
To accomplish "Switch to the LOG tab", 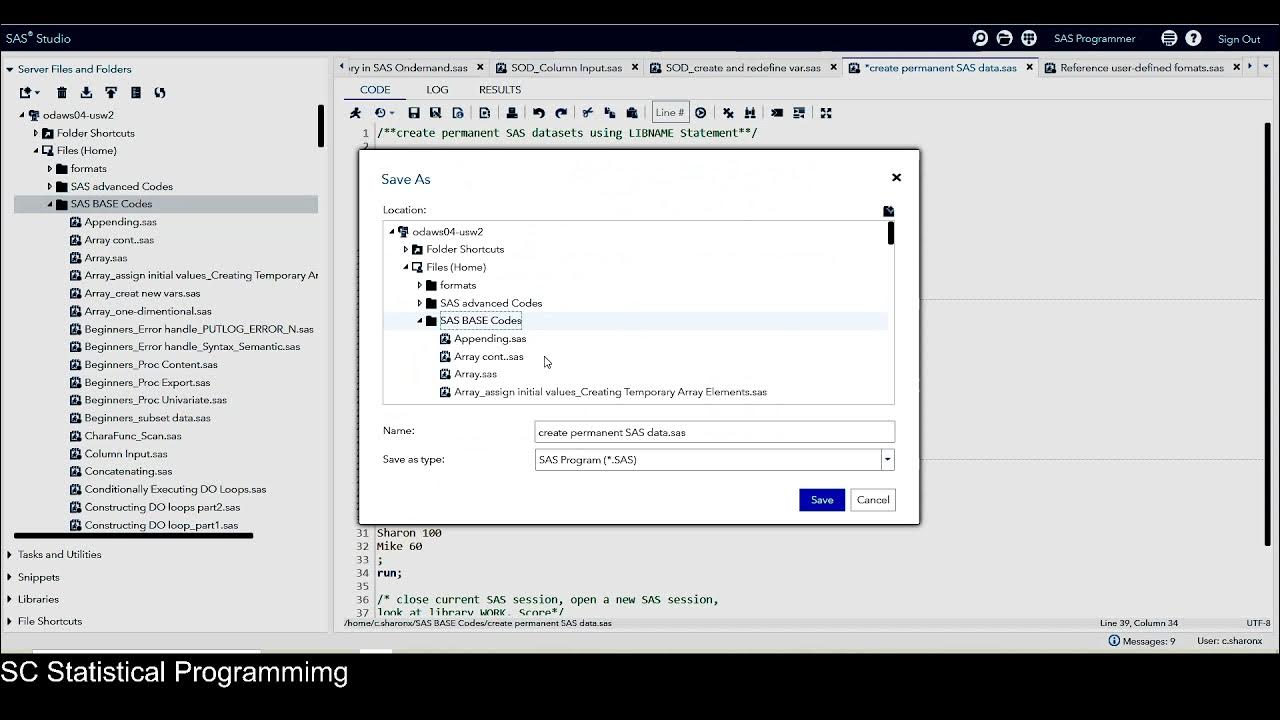I will click(437, 90).
